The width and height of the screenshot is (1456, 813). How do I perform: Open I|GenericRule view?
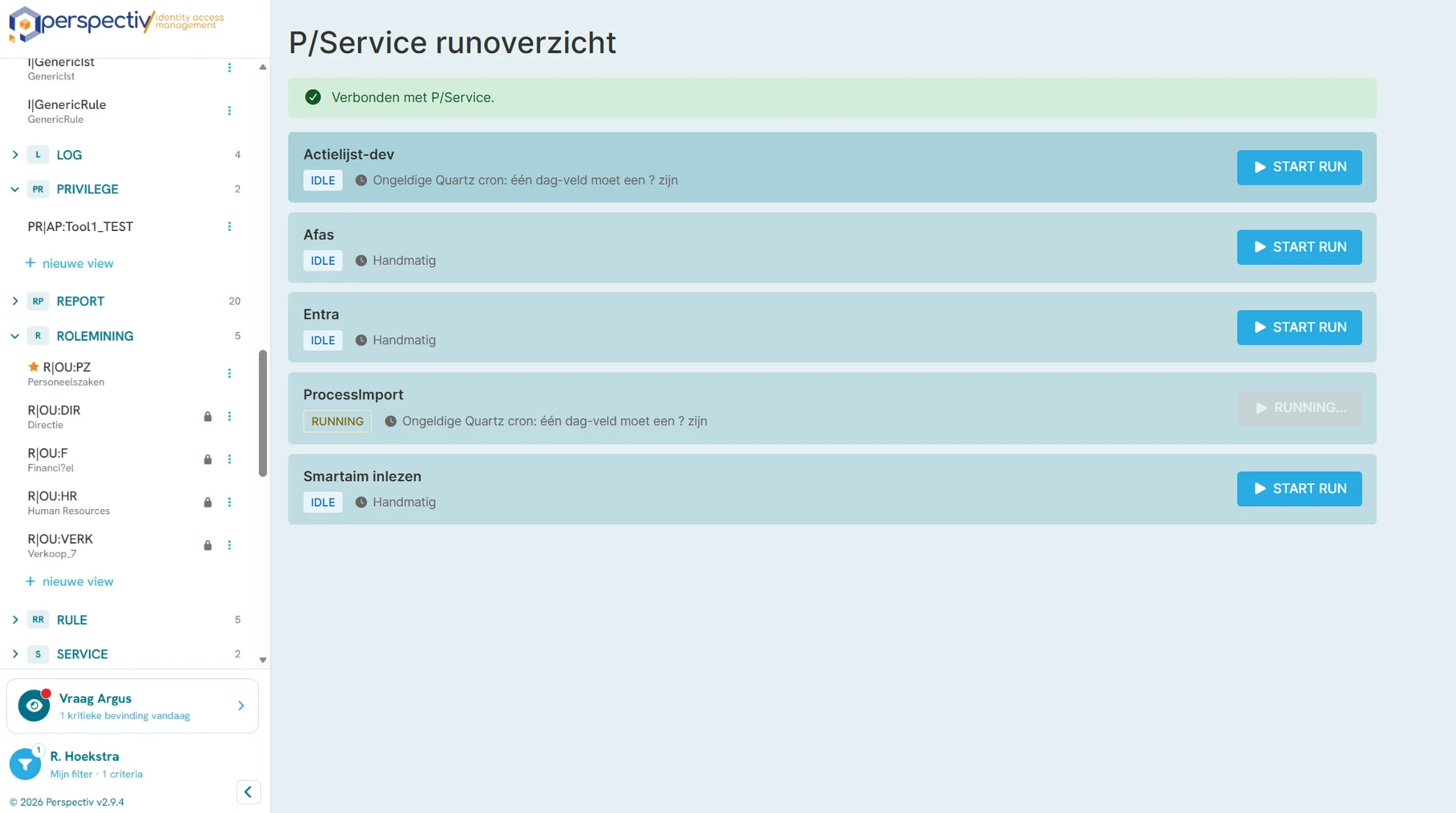click(x=67, y=111)
